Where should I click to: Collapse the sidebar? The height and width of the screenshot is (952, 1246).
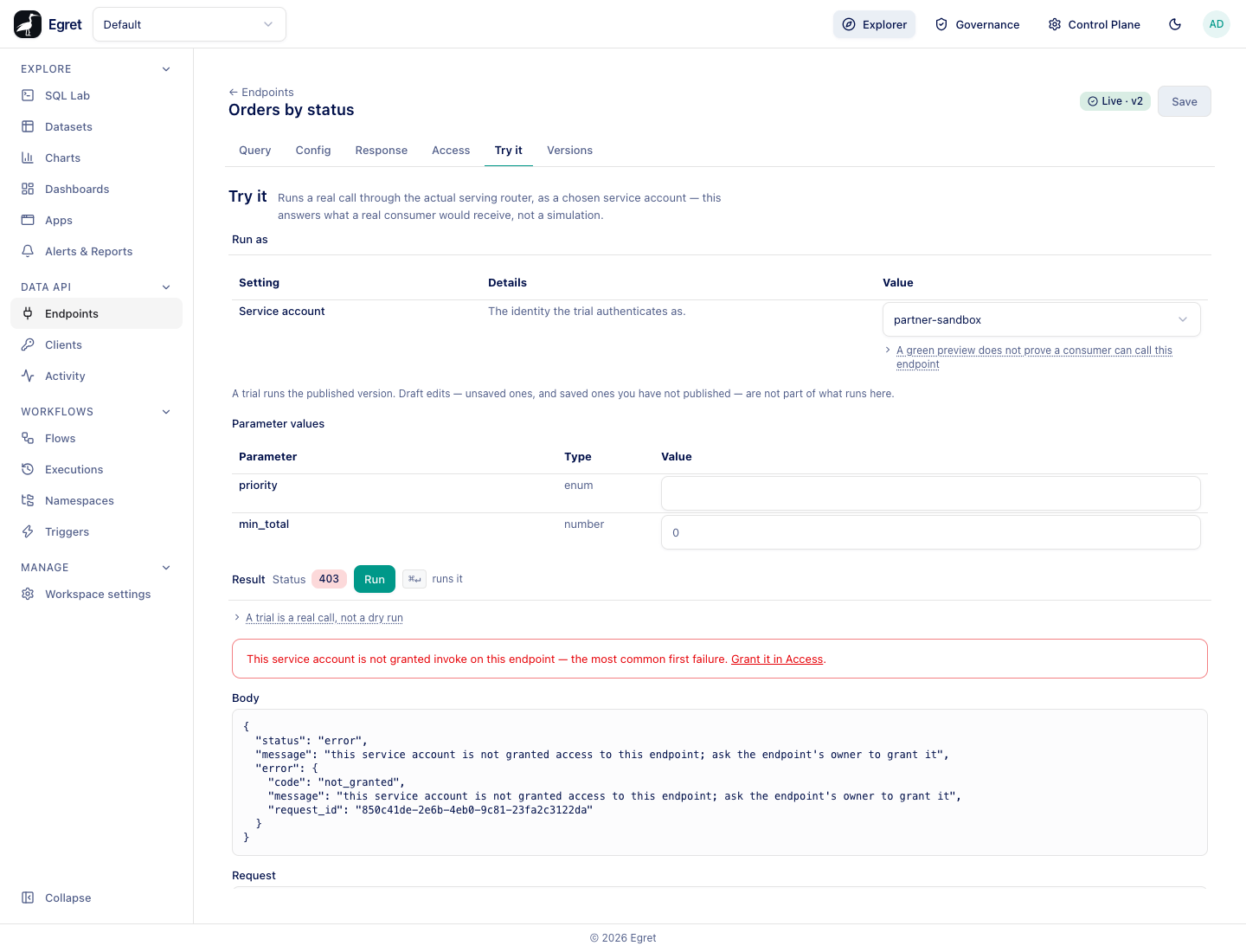pos(96,897)
